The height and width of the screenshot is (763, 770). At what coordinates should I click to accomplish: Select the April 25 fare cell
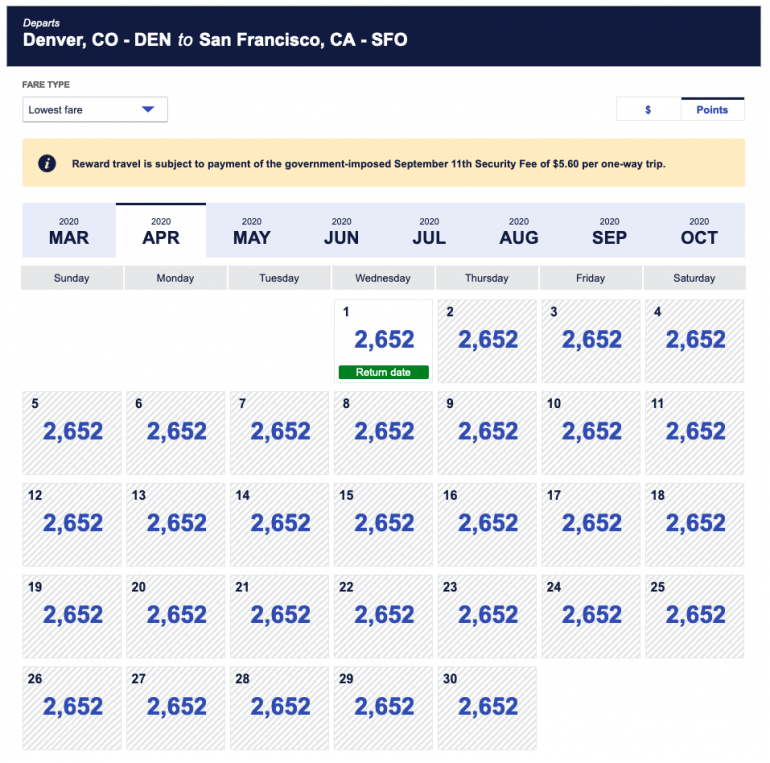click(x=695, y=616)
